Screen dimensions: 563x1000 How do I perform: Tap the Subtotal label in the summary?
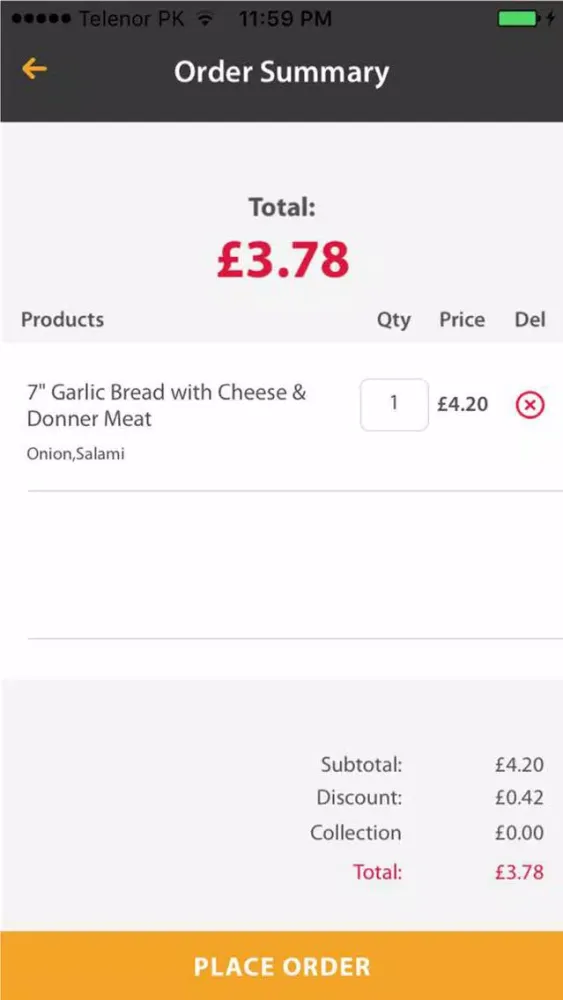pos(362,764)
